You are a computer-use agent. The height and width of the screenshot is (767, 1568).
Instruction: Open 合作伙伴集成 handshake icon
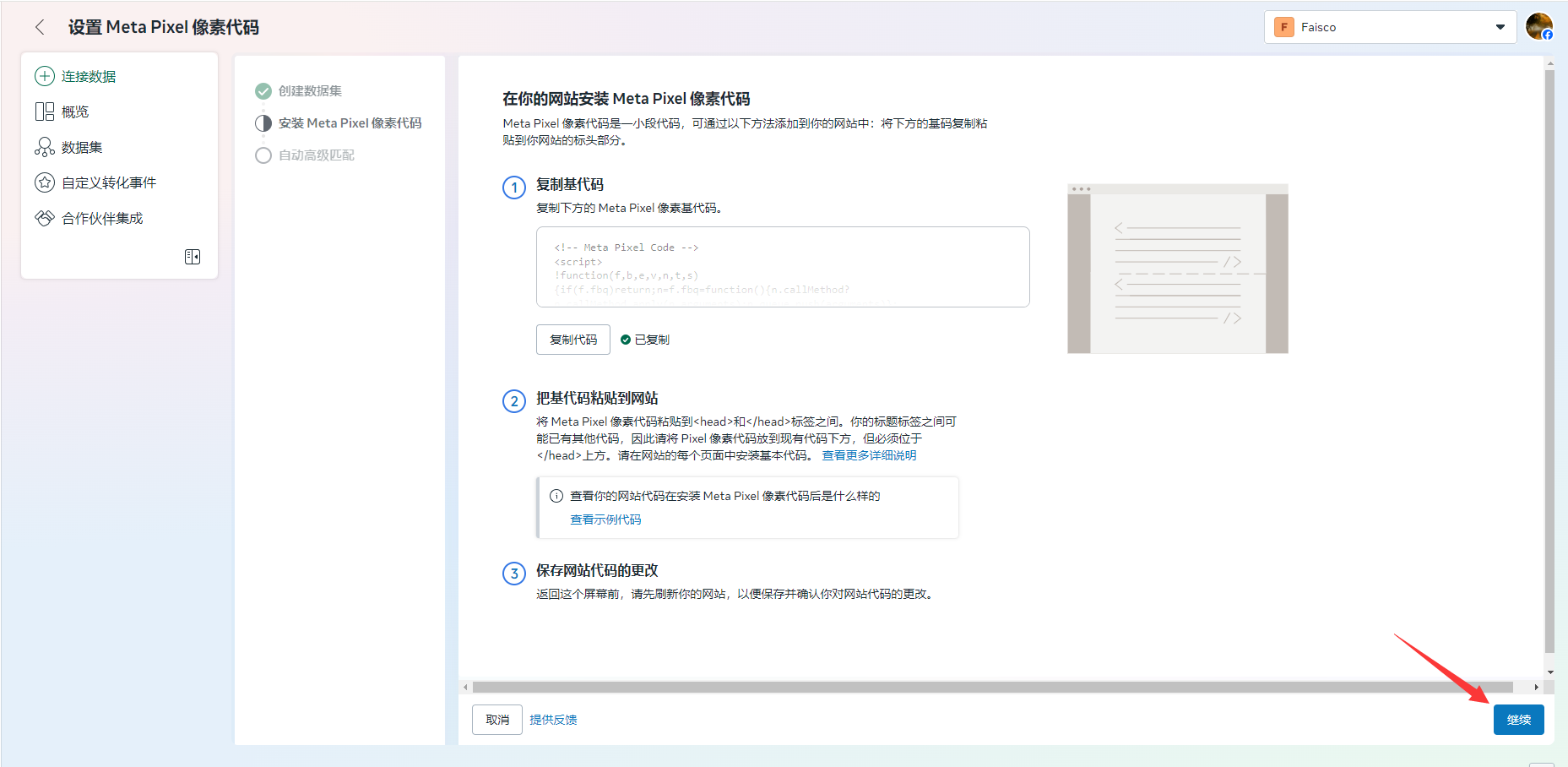(44, 218)
